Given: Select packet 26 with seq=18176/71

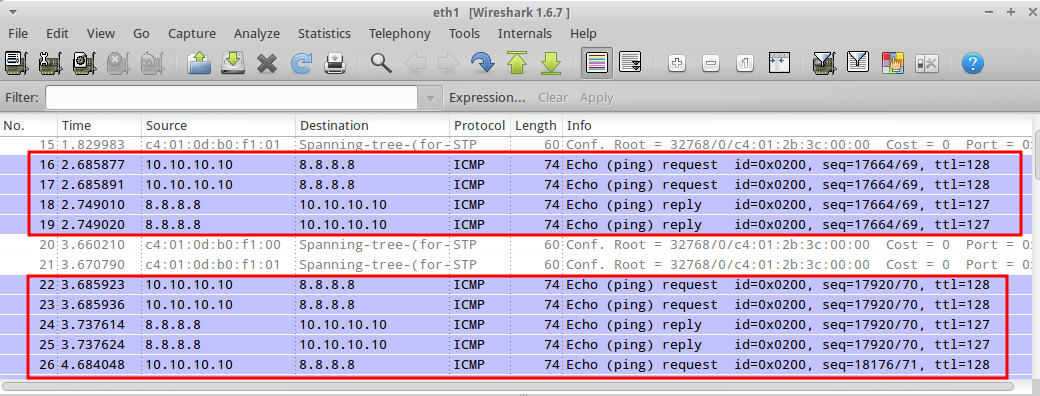Looking at the screenshot, I should (516, 365).
